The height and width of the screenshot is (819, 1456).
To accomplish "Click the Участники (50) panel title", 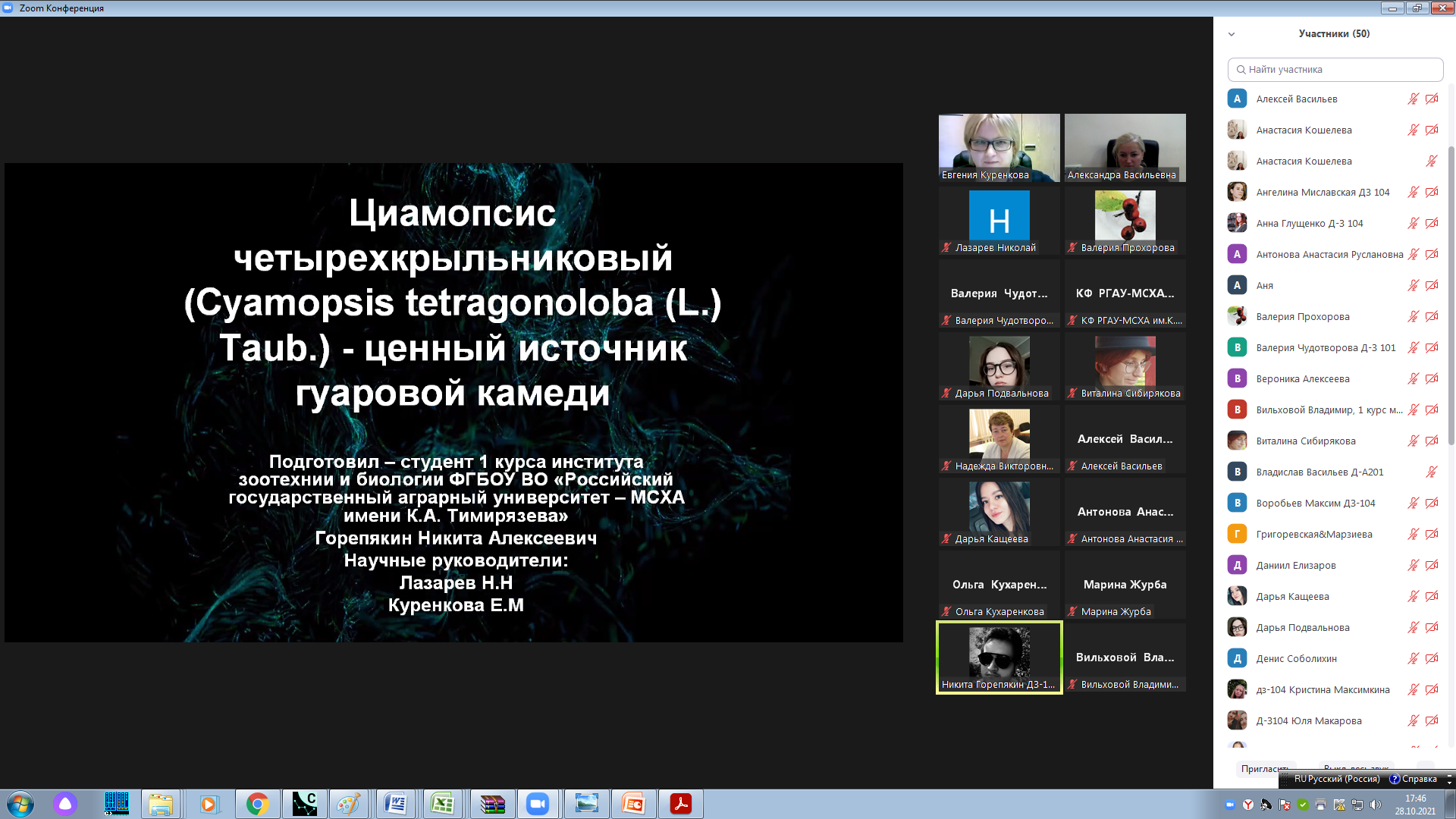I will [x=1334, y=34].
